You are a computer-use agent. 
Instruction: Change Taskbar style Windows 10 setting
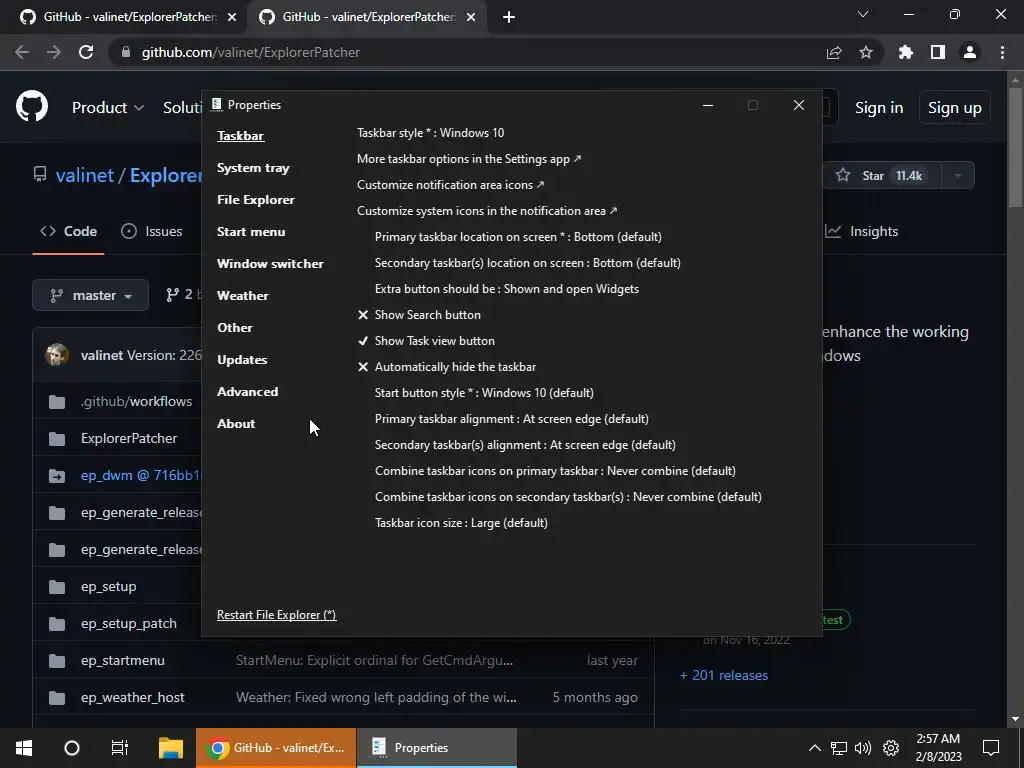click(x=430, y=133)
